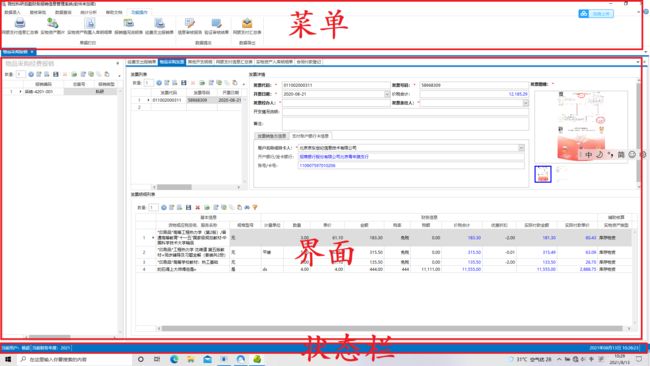The height and width of the screenshot is (366, 650).
Task: Click vertical scrollbar beside invoice image
Action: pos(639,132)
